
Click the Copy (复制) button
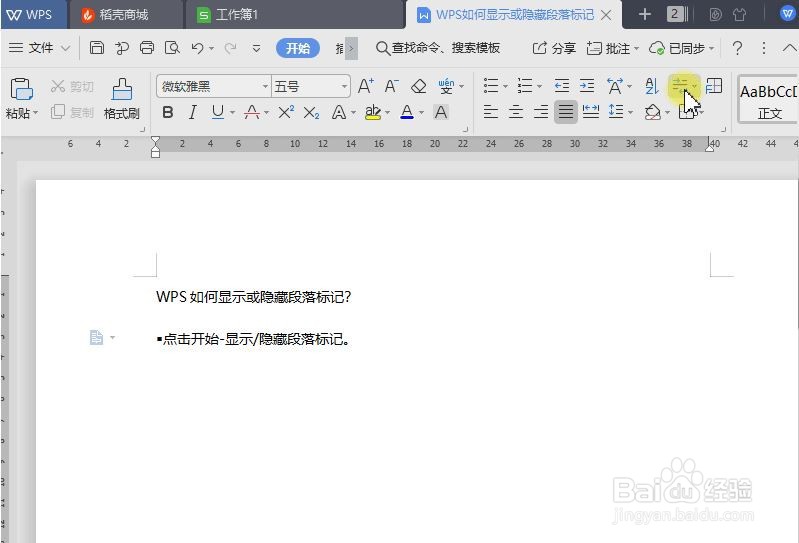pyautogui.click(x=72, y=112)
